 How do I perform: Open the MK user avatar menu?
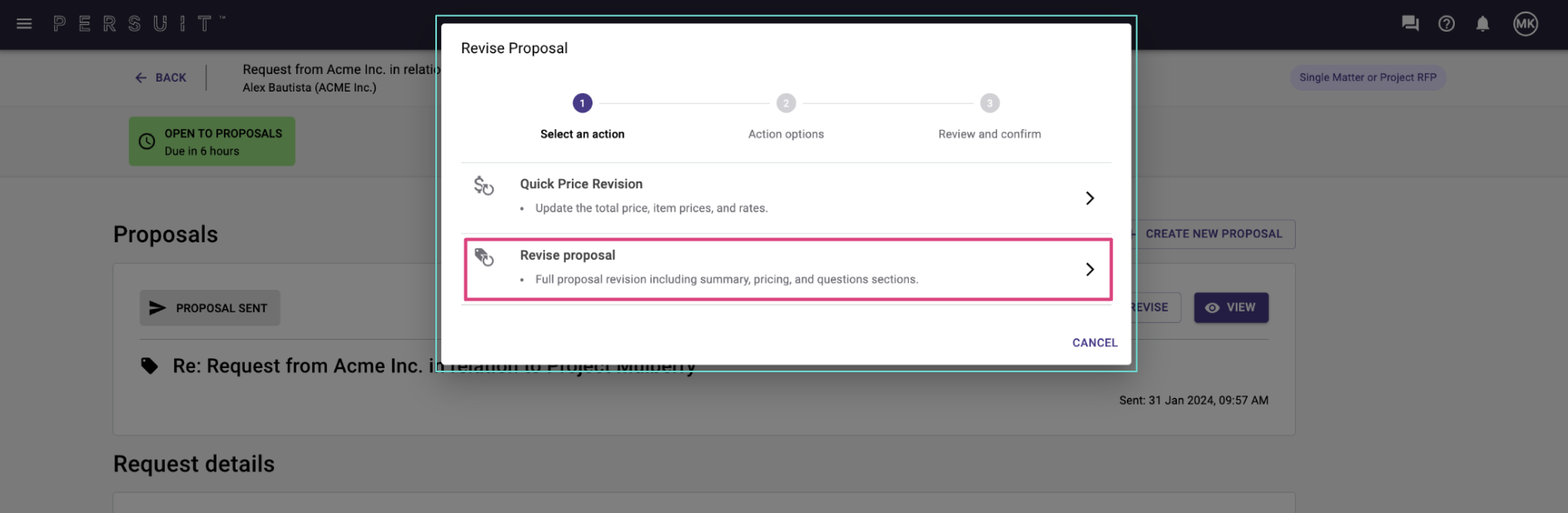(x=1526, y=23)
